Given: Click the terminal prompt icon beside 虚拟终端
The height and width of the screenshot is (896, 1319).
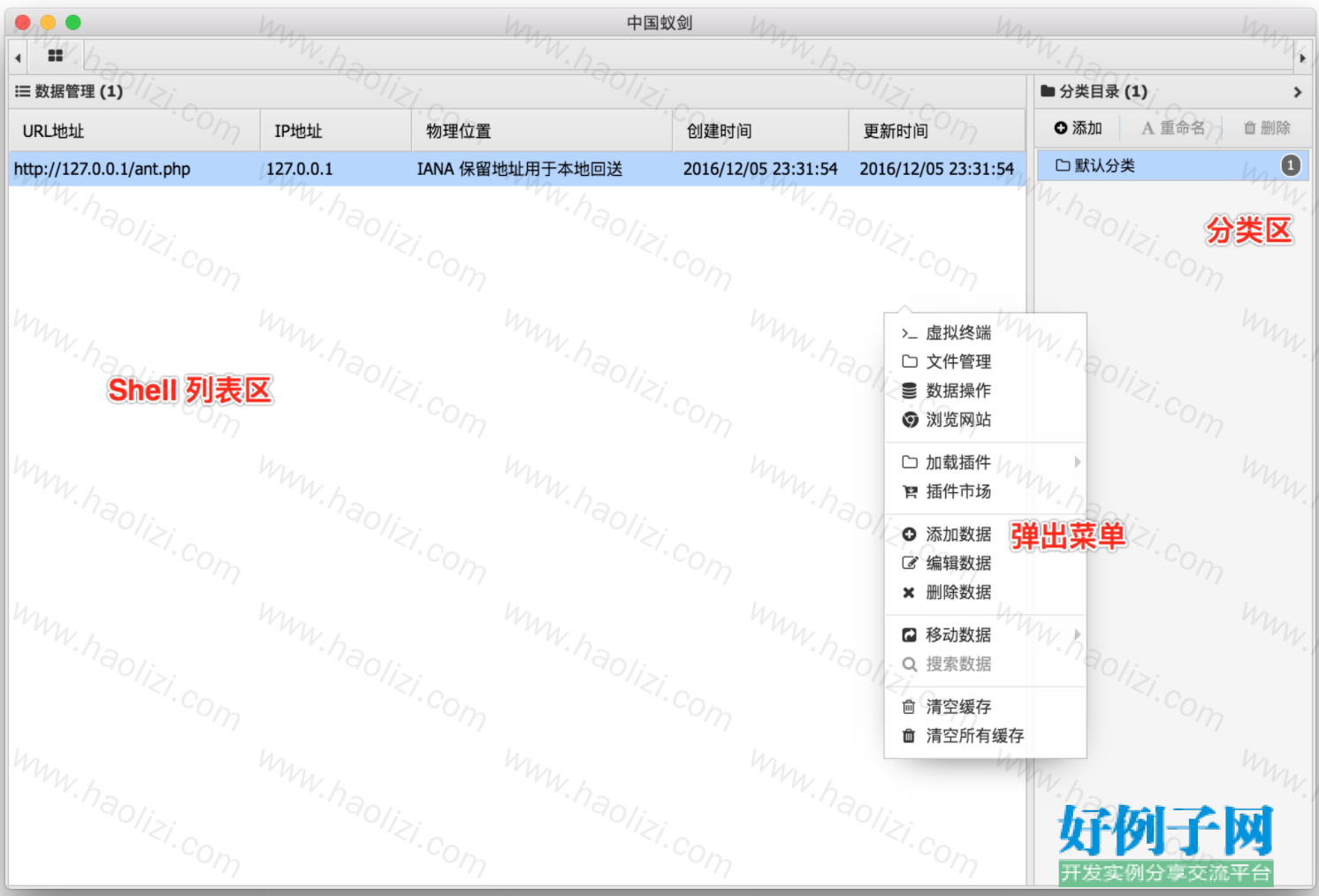Looking at the screenshot, I should [x=909, y=333].
